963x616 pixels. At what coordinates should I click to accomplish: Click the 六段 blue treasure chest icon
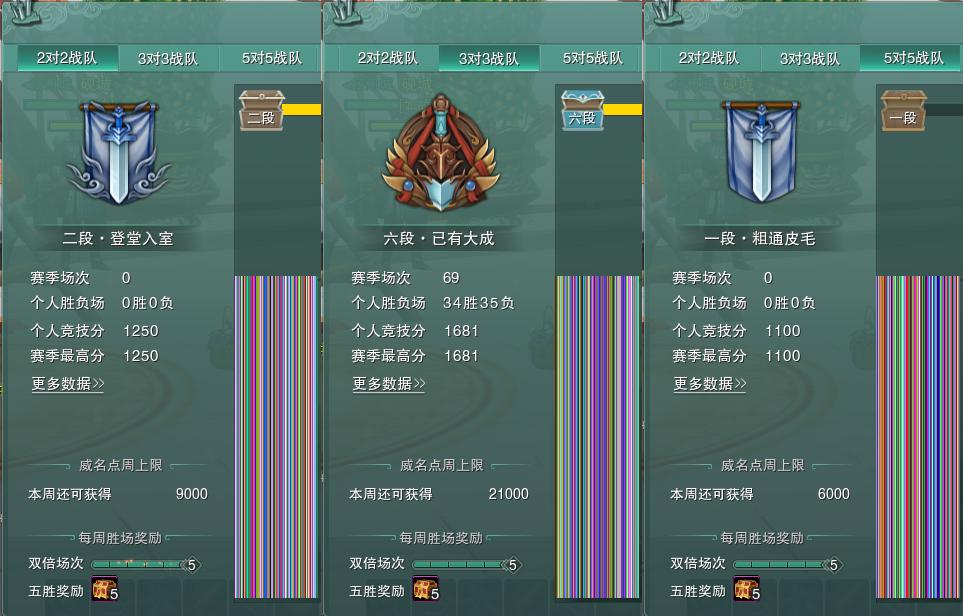(x=583, y=110)
